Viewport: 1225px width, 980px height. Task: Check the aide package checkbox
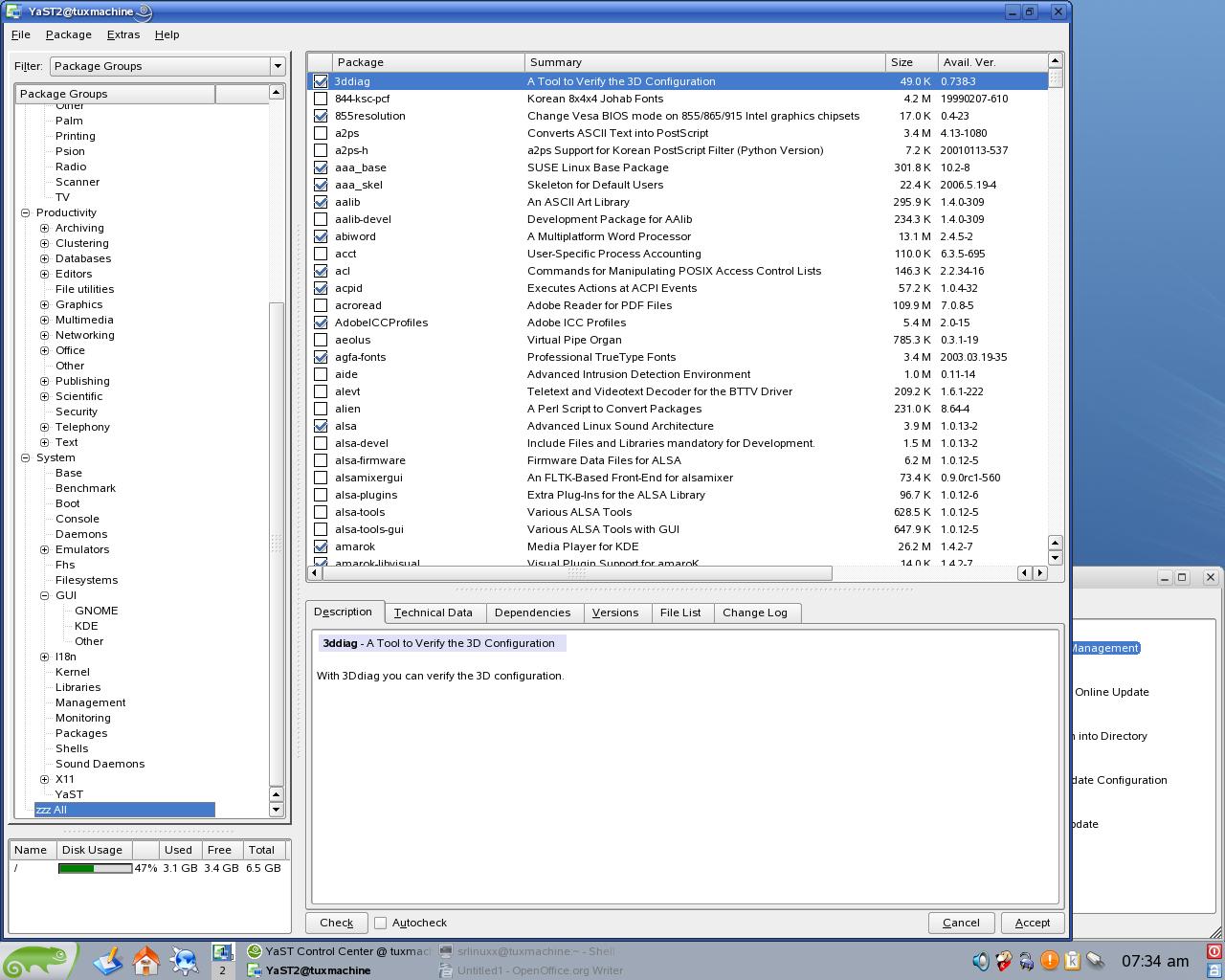[x=321, y=374]
